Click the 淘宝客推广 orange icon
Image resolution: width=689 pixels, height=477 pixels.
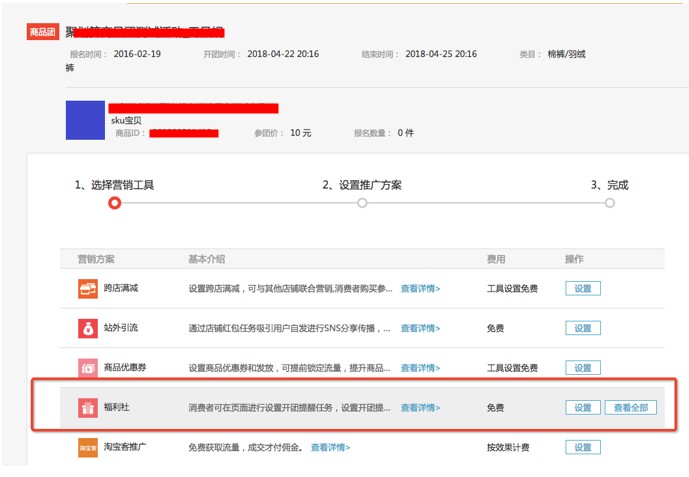[x=88, y=447]
